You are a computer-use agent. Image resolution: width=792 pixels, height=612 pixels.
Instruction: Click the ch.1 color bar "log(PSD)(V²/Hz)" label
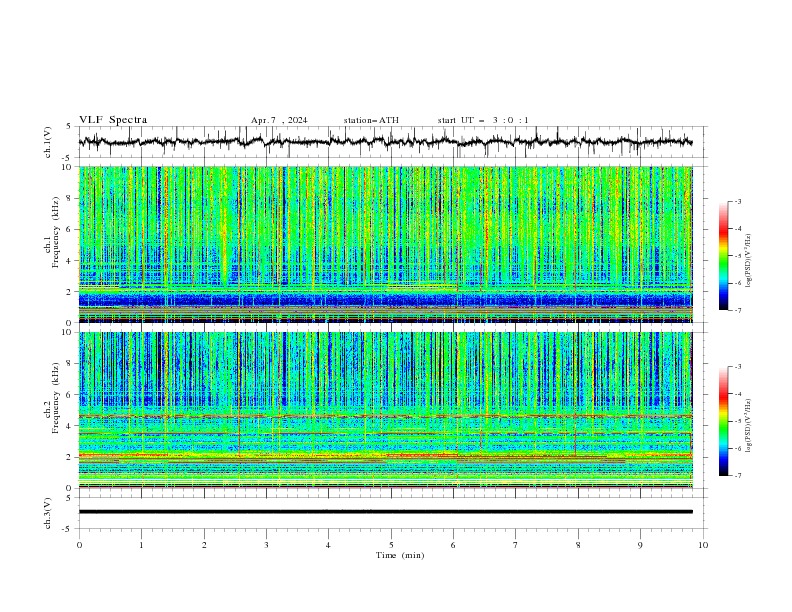(x=749, y=261)
